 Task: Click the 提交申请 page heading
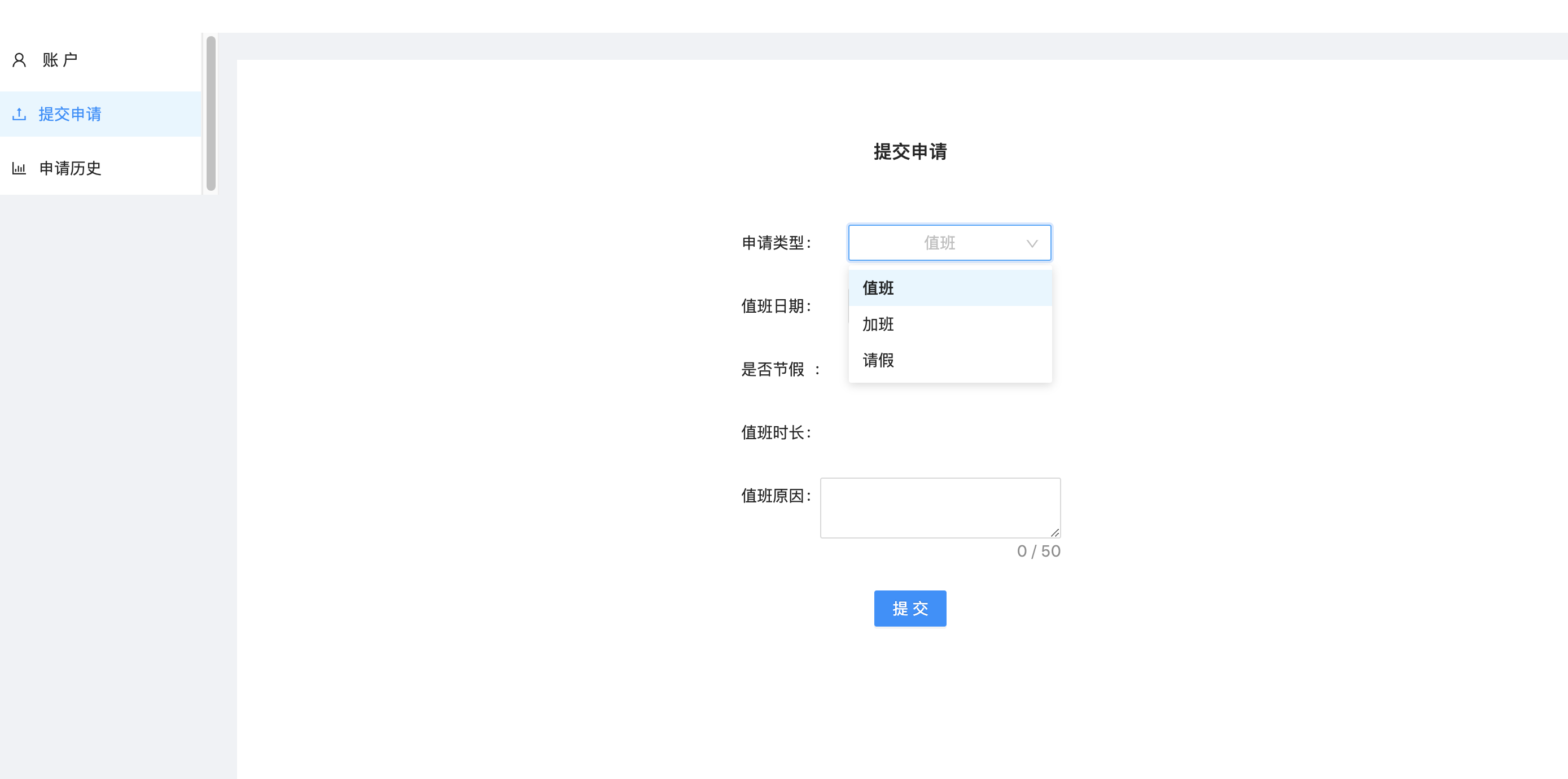[910, 151]
